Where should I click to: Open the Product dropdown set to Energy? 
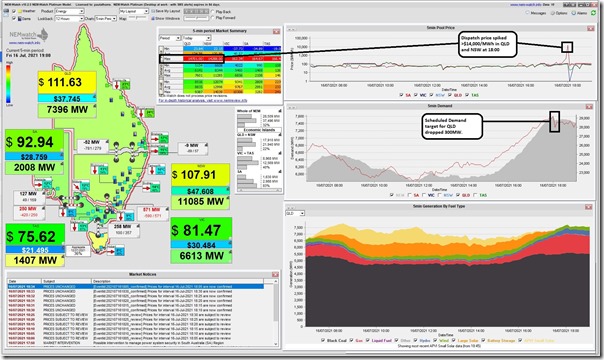point(69,12)
